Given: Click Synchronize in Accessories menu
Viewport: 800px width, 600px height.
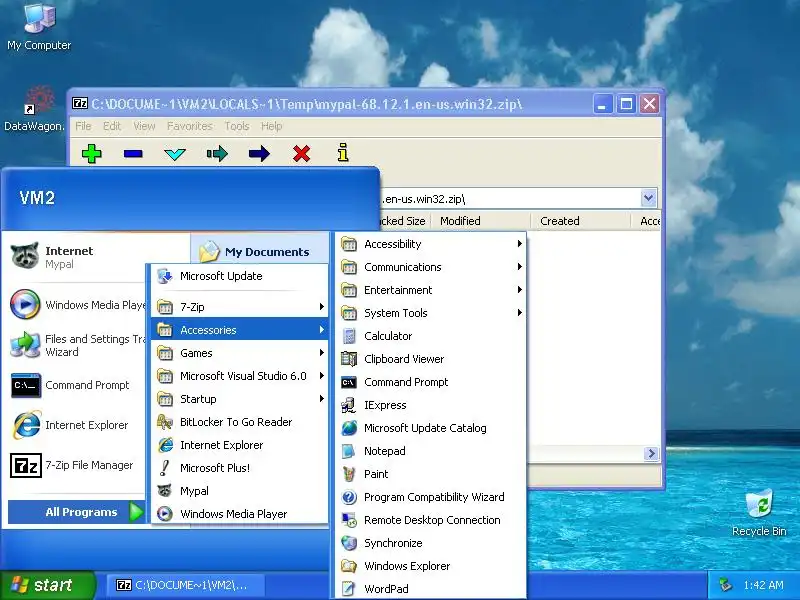Looking at the screenshot, I should pos(431,543).
